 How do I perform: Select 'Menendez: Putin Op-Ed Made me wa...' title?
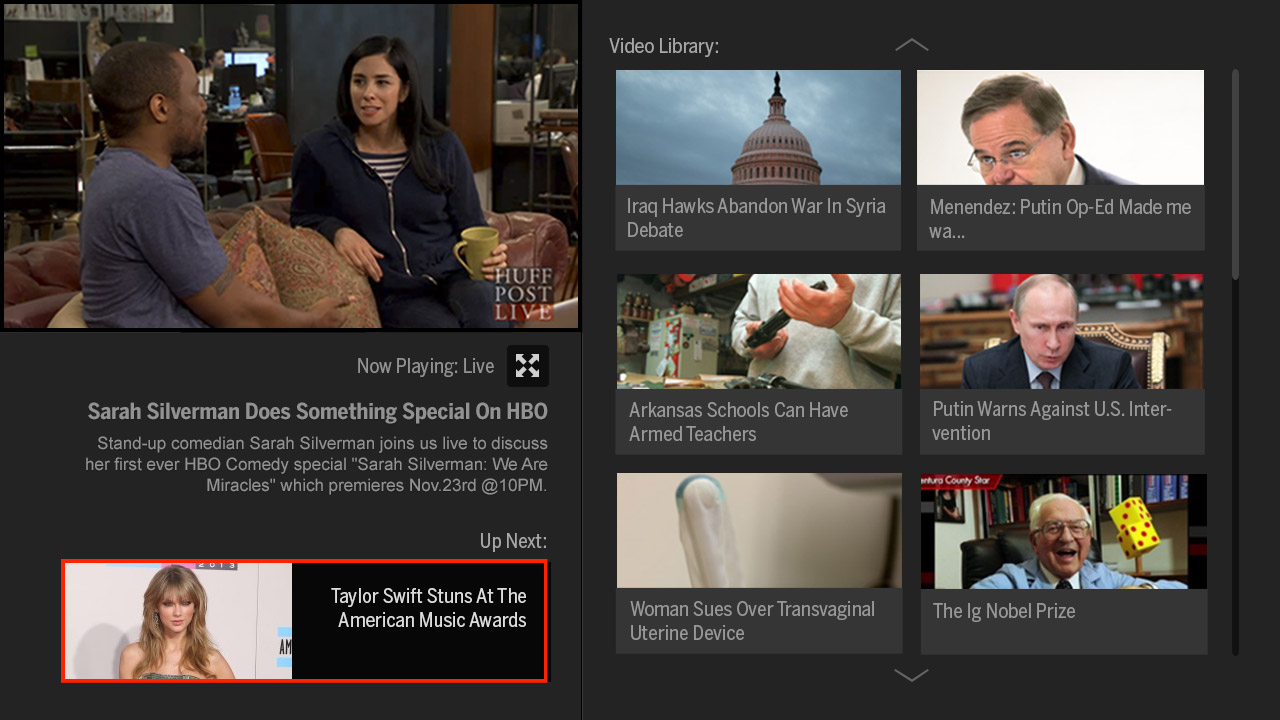click(1060, 219)
